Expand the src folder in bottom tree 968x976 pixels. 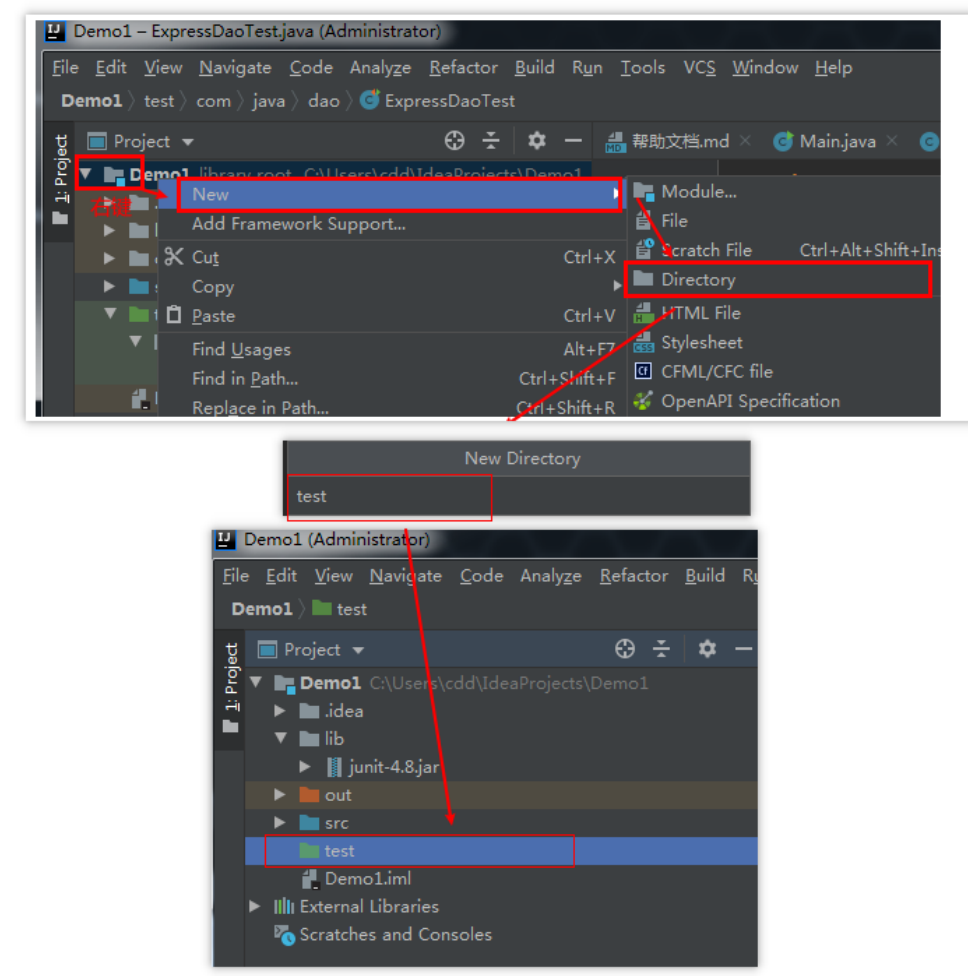click(280, 822)
